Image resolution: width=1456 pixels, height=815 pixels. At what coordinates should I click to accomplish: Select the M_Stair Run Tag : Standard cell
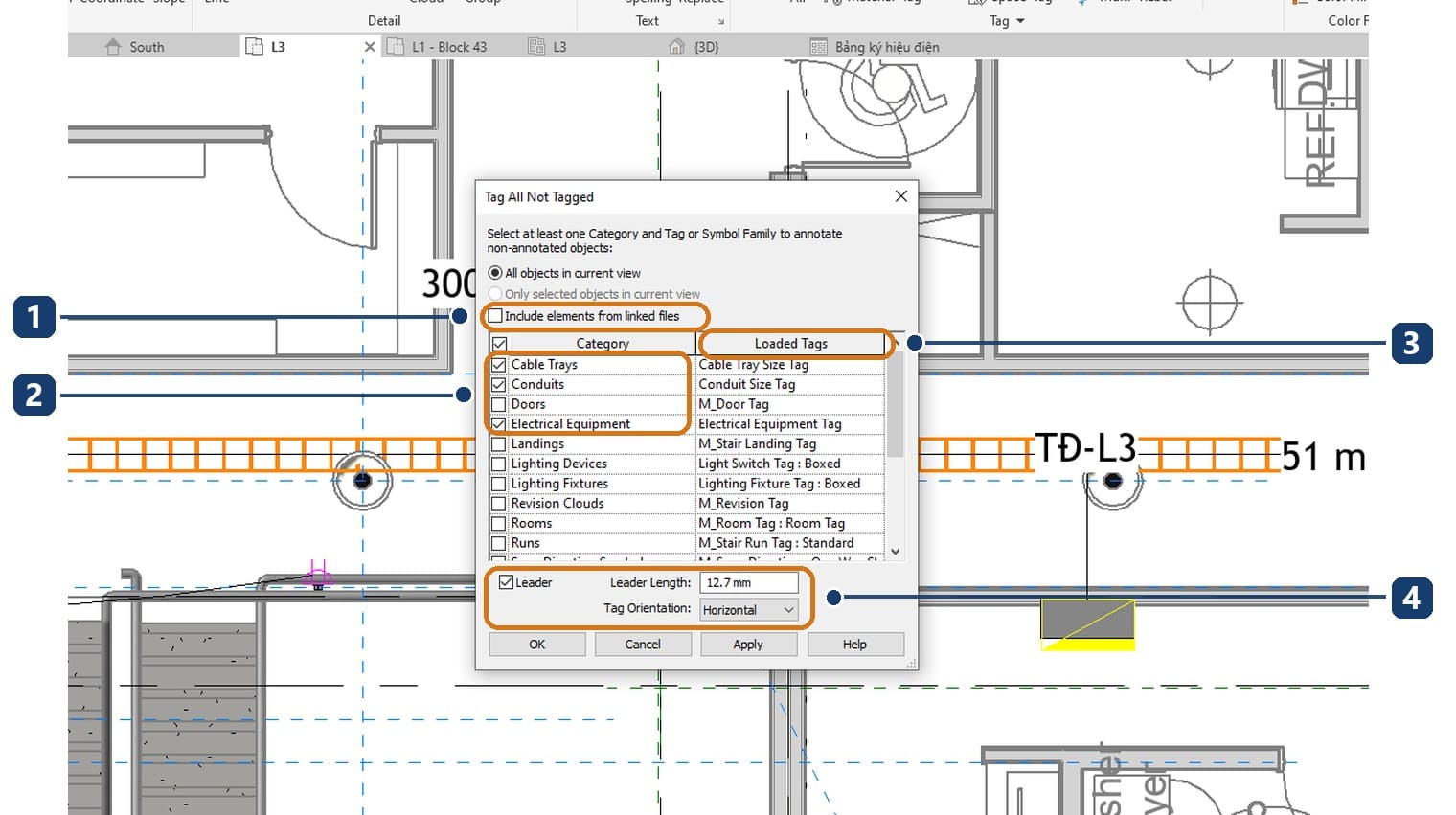(790, 543)
